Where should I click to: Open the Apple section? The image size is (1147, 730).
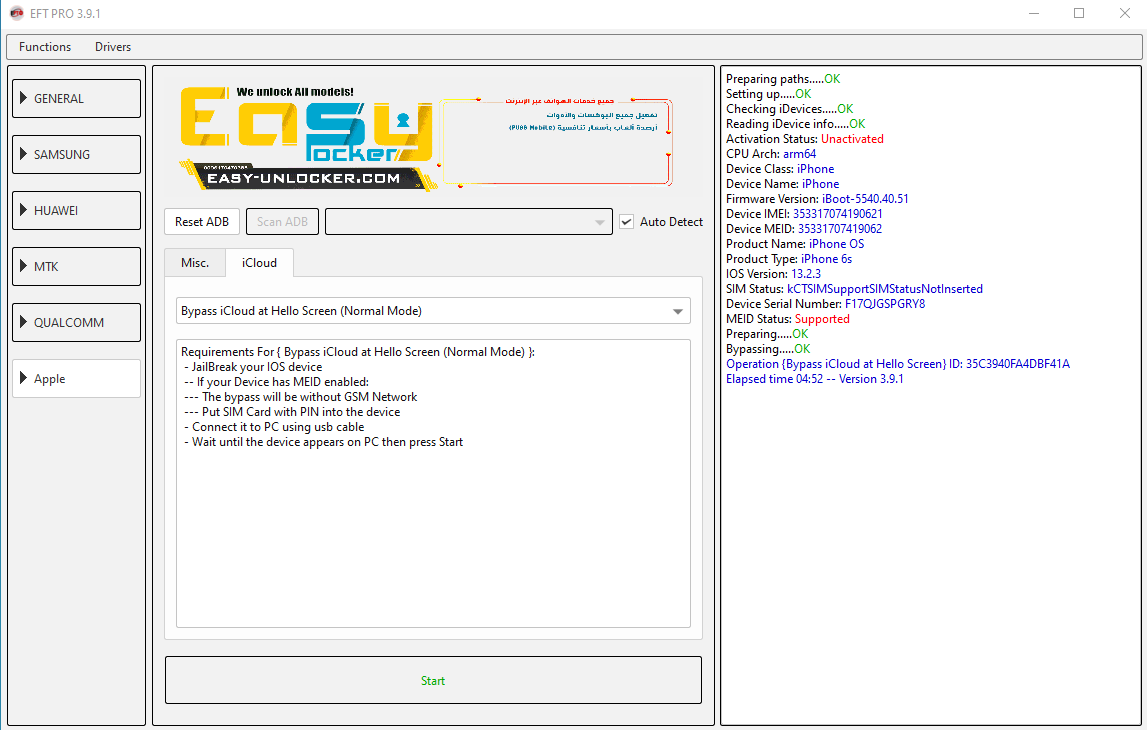76,378
